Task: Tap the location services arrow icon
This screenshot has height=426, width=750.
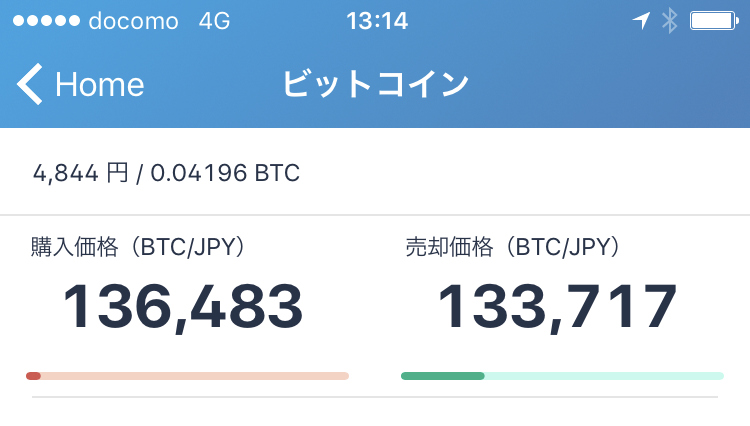Action: point(641,21)
